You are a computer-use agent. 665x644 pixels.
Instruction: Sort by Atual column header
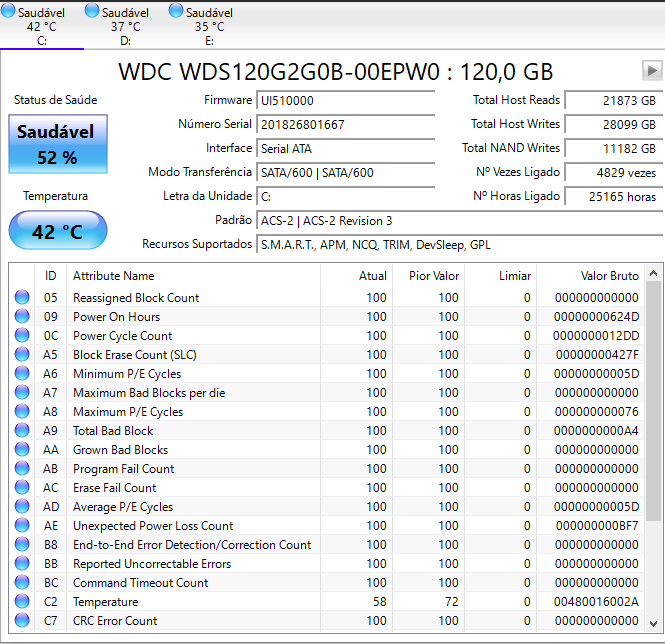357,276
